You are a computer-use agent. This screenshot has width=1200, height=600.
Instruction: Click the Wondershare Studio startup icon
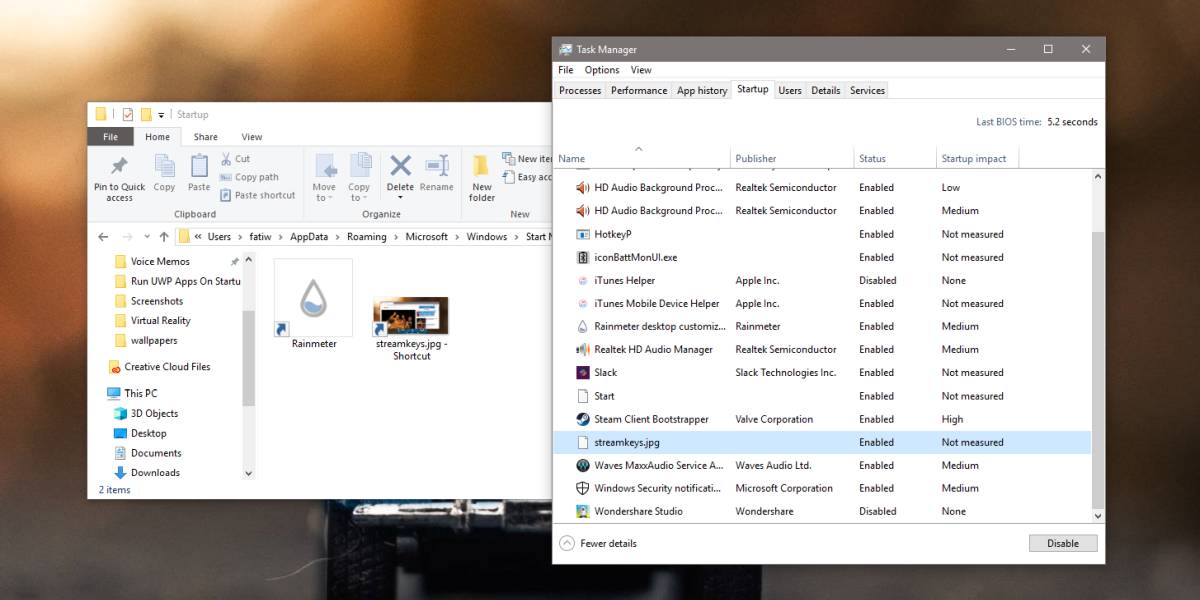[x=583, y=511]
